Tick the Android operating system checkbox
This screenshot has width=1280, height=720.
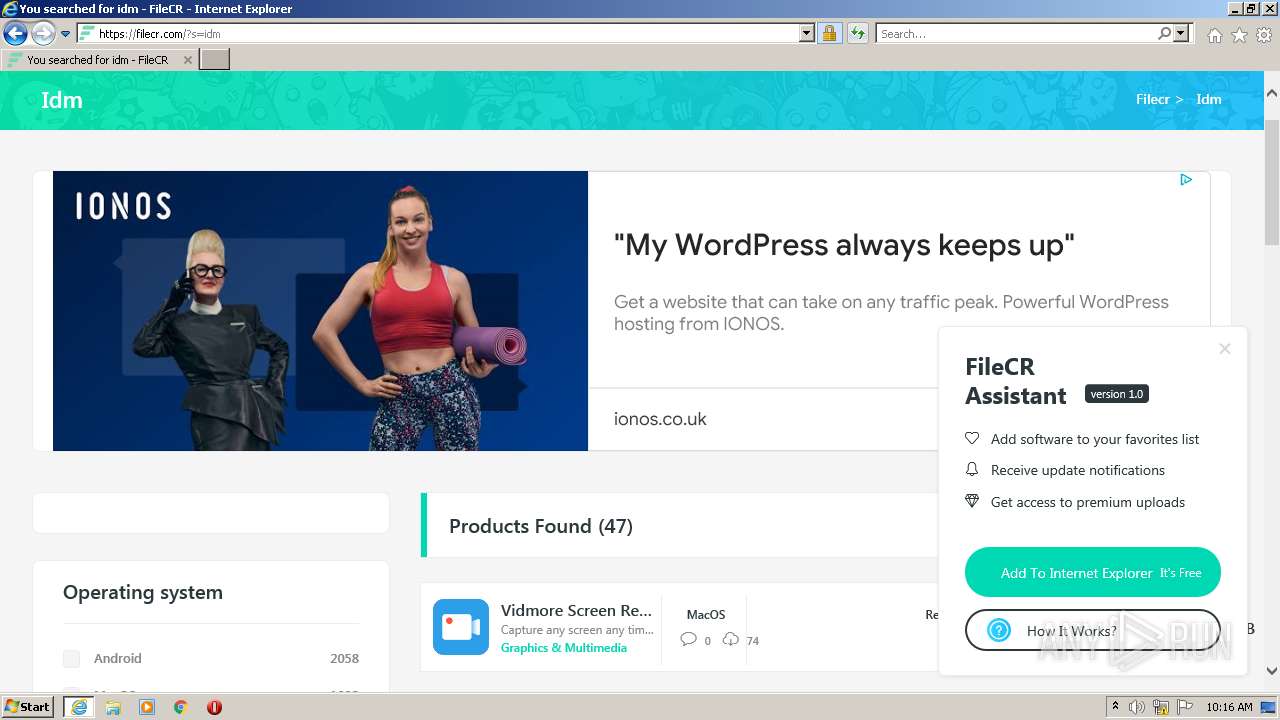coord(71,658)
